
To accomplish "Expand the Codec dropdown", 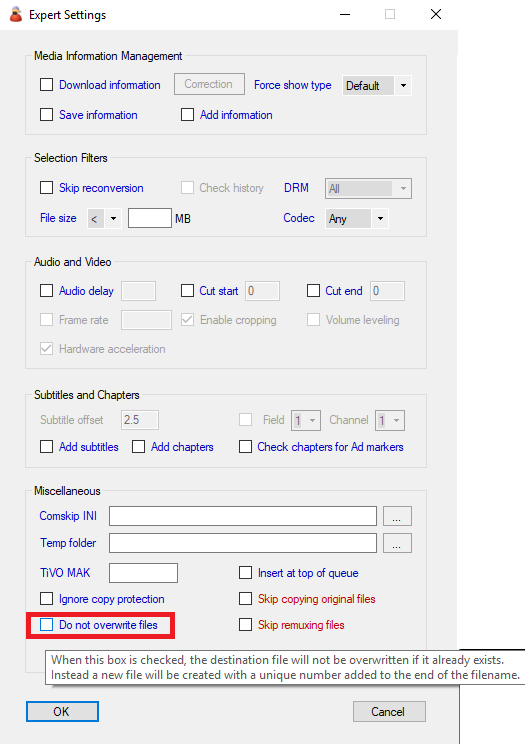I will 357,219.
